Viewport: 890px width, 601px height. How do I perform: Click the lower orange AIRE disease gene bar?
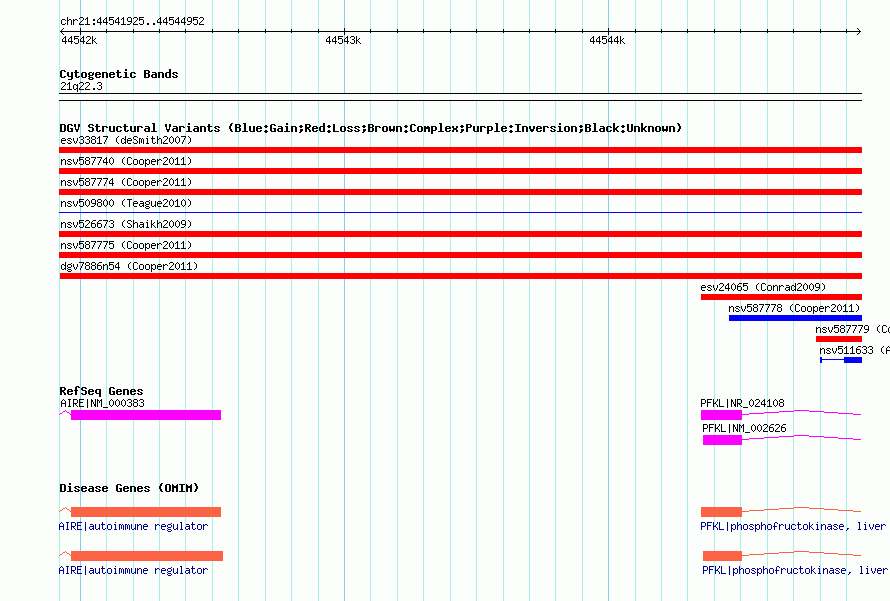(147, 556)
